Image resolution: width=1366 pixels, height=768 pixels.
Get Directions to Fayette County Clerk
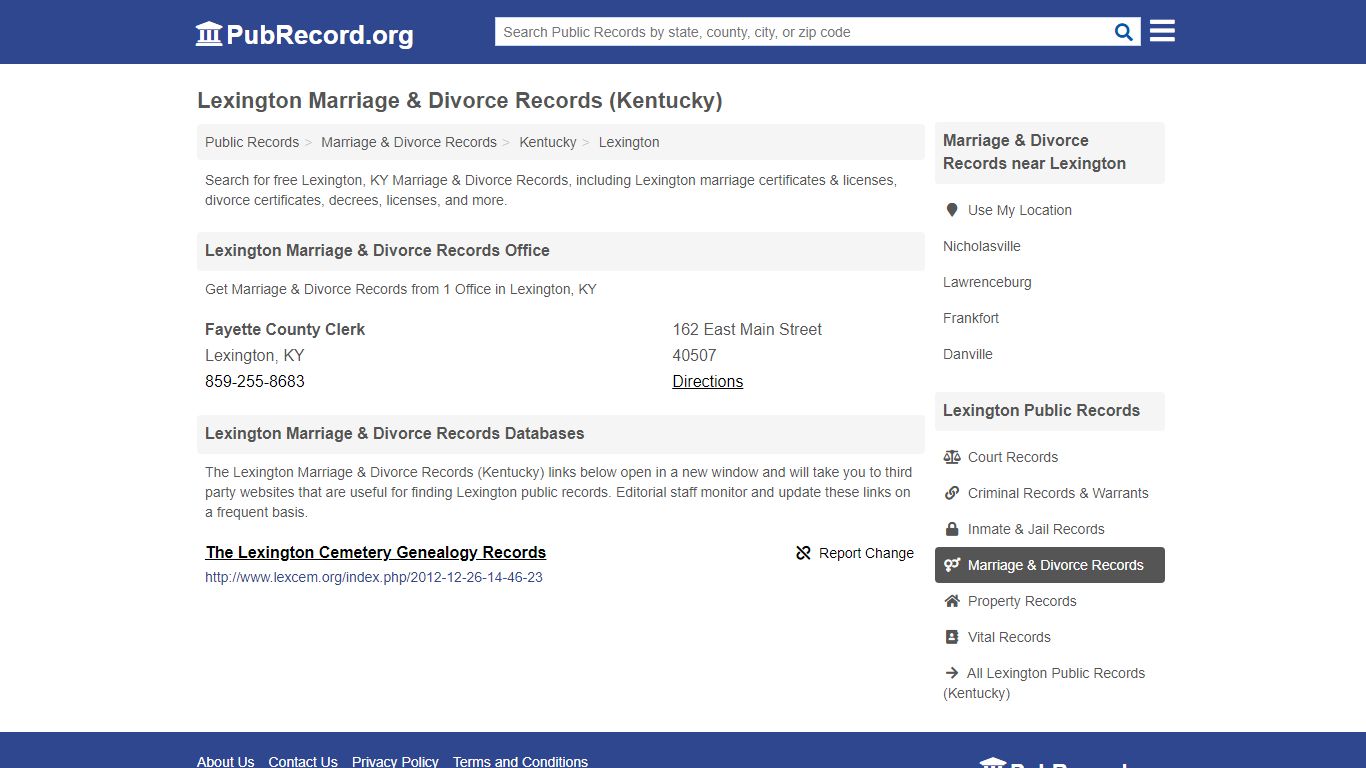[x=708, y=381]
